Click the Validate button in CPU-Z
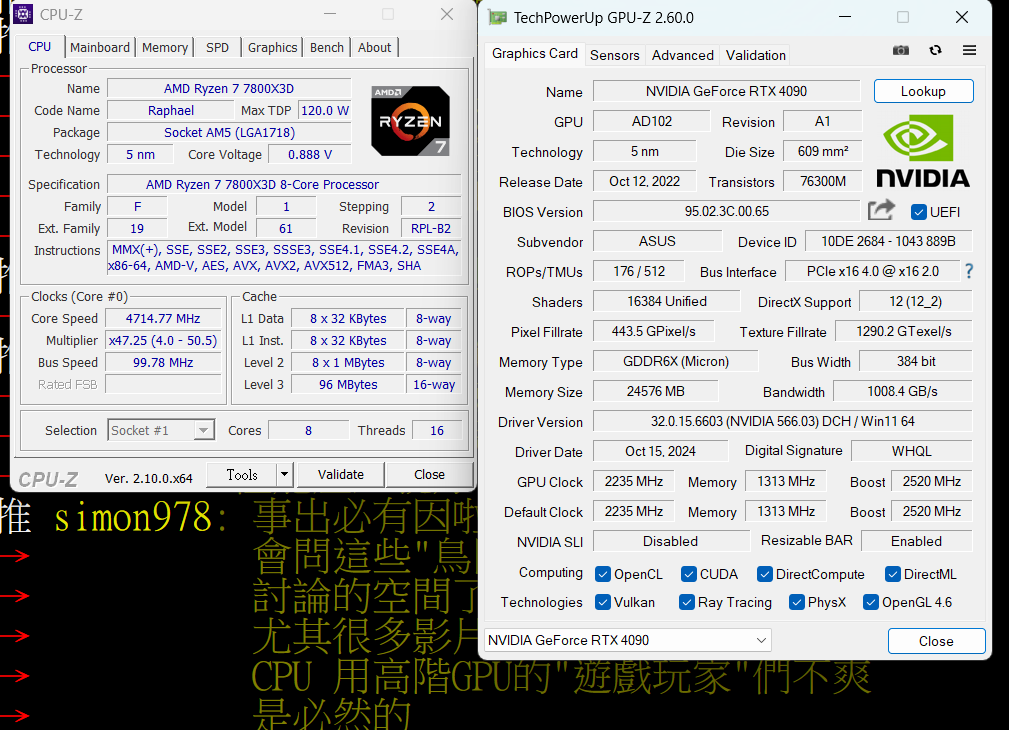This screenshot has width=1009, height=730. point(340,475)
